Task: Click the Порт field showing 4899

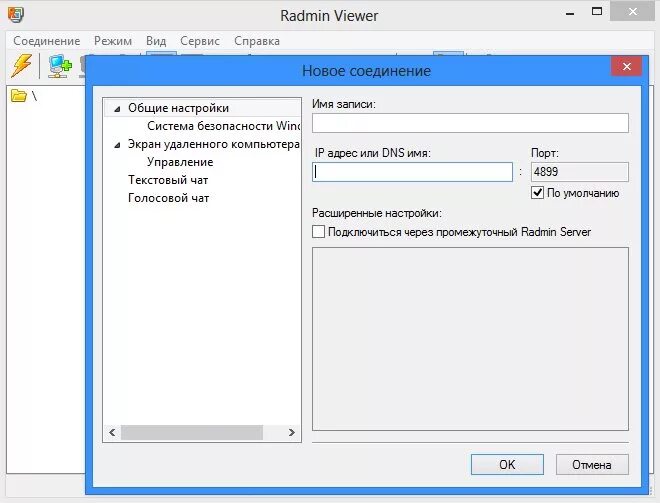Action: click(580, 172)
